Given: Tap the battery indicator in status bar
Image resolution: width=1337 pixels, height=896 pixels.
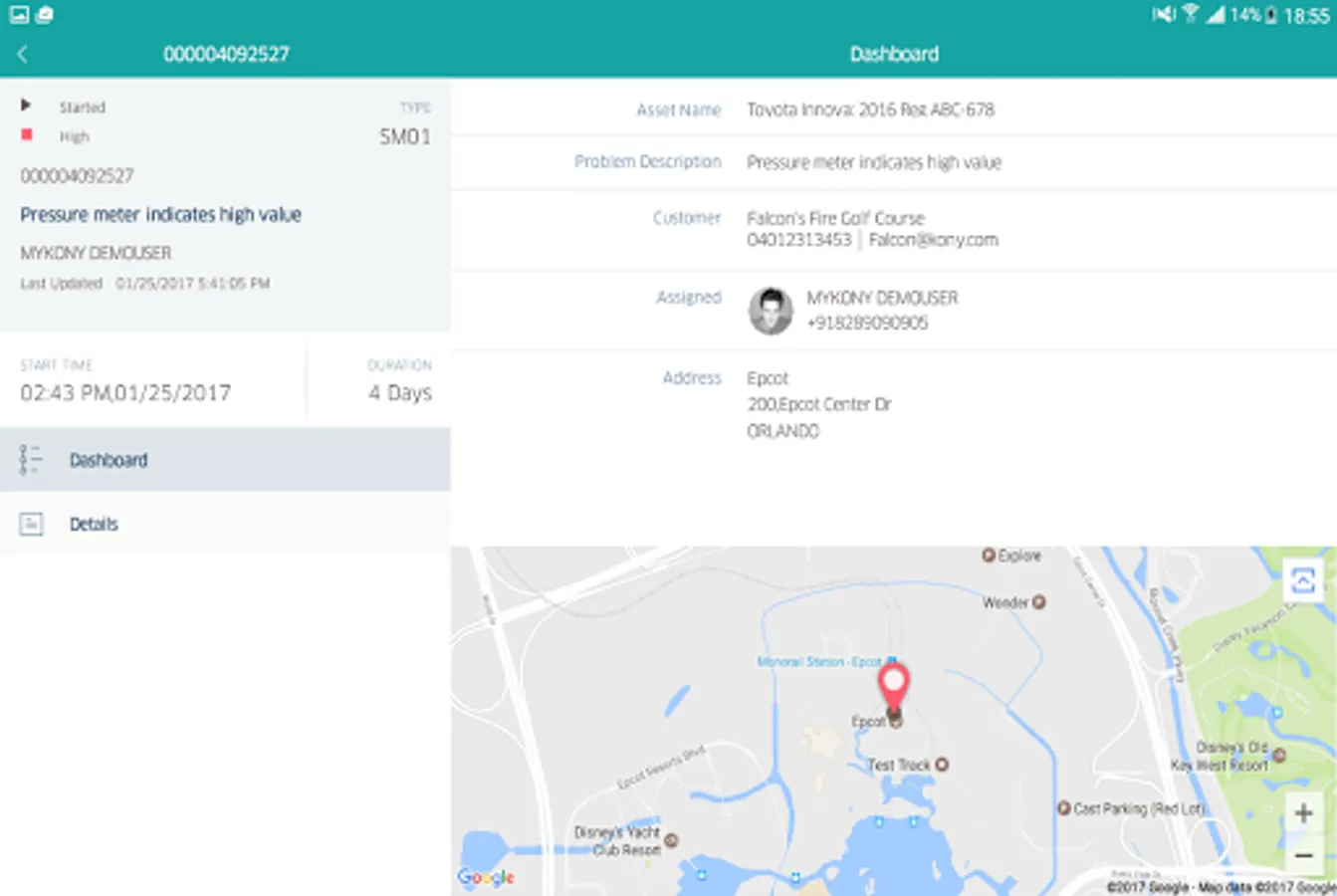Looking at the screenshot, I should [1271, 15].
